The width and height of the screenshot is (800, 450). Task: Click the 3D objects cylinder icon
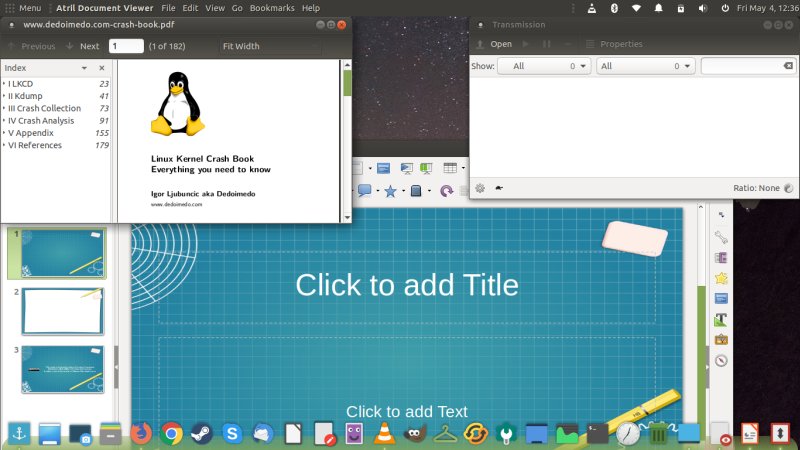coord(416,191)
